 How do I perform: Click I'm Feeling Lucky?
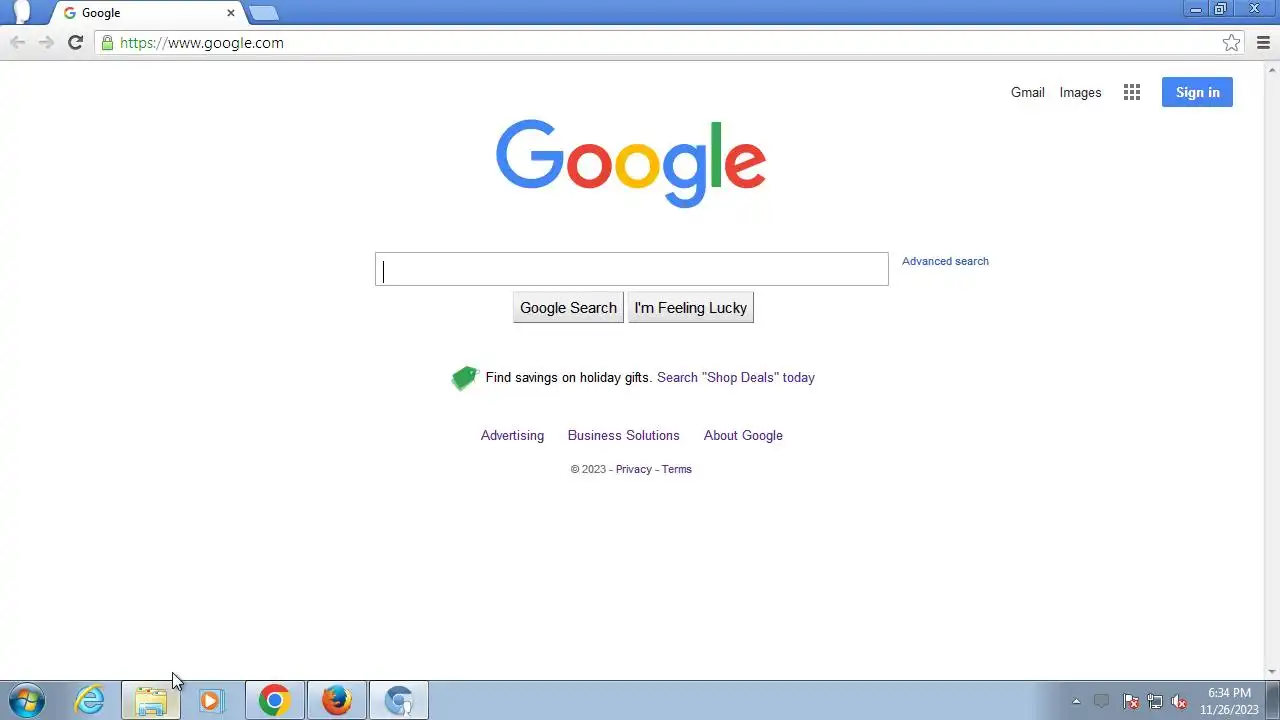coord(690,308)
